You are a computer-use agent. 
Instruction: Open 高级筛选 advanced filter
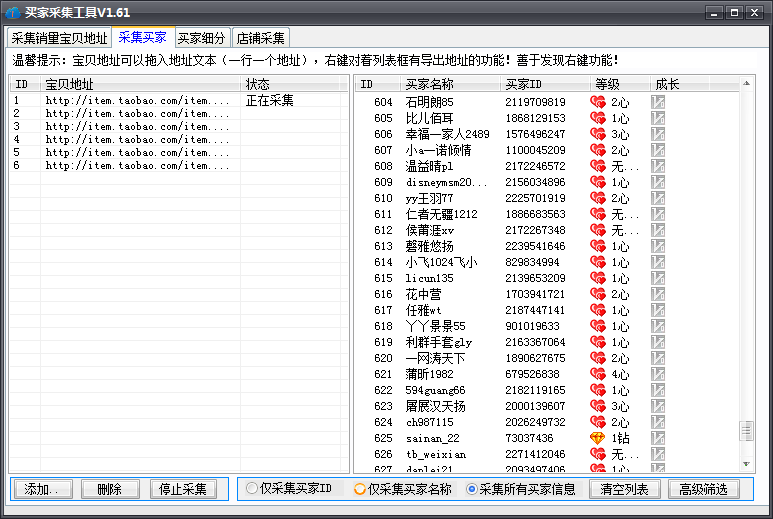(704, 489)
